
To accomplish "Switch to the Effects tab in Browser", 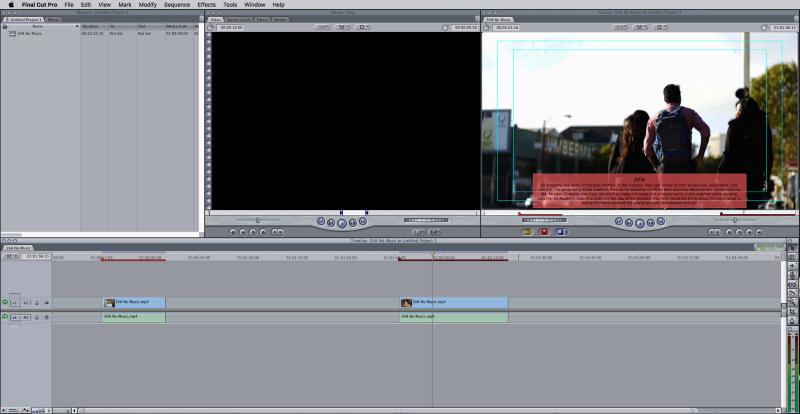I will [x=54, y=19].
